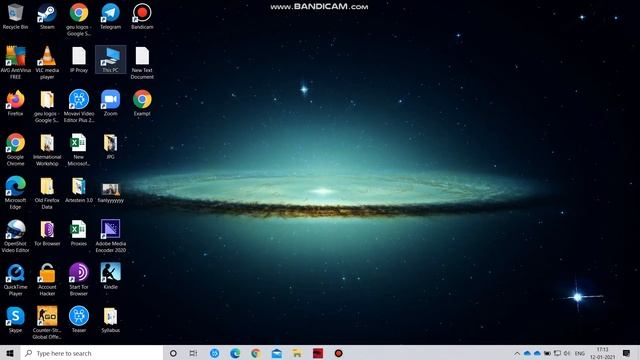Viewport: 640px width, 360px height.
Task: Select the Telegram desktop shortcut
Action: (x=110, y=17)
